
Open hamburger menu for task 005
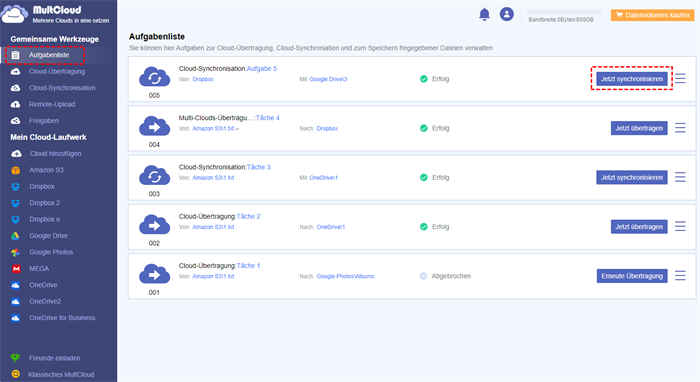click(x=680, y=79)
